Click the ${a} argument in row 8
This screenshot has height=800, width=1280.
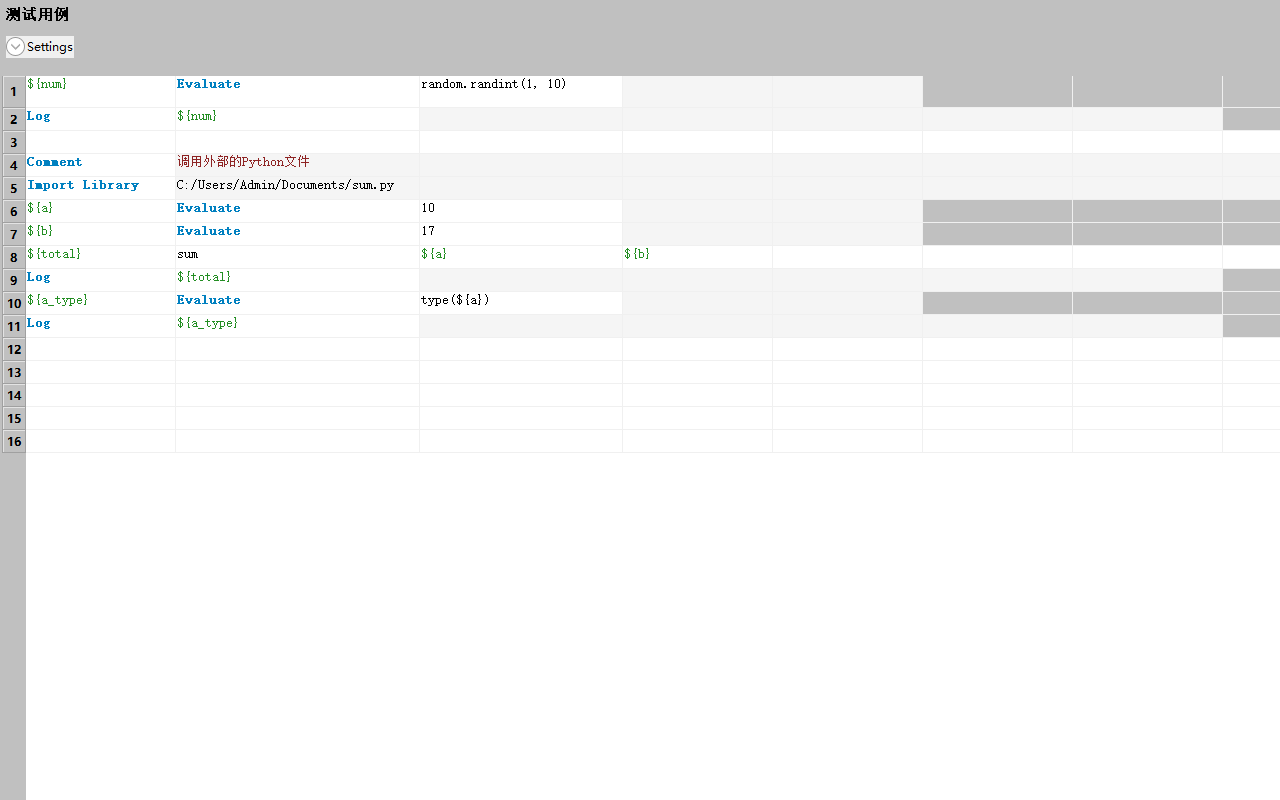(x=521, y=257)
